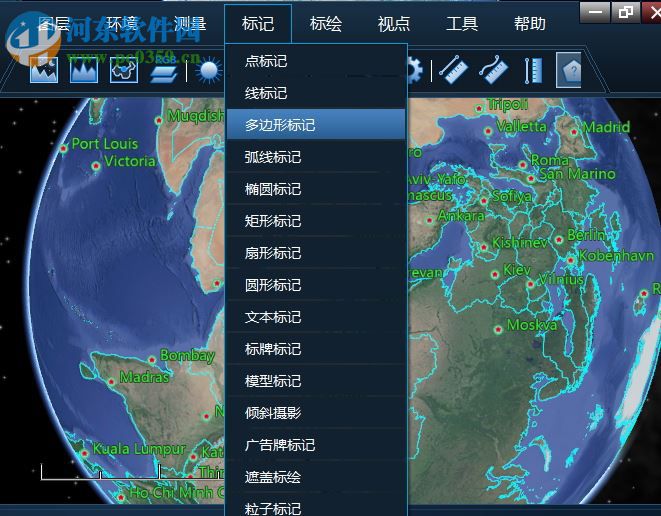
Task: Click the Moskva city label
Action: coord(532,325)
